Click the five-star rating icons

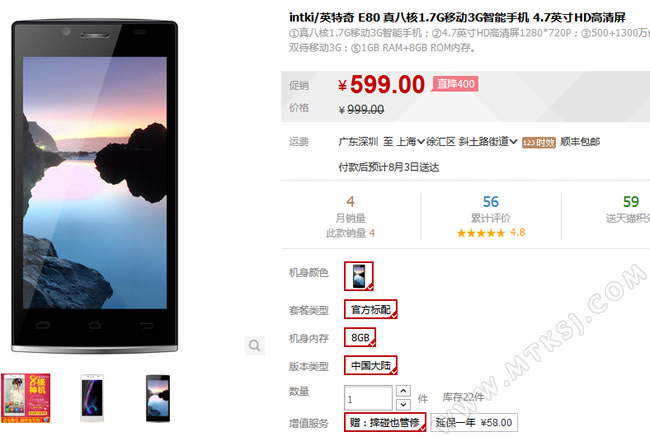point(481,233)
